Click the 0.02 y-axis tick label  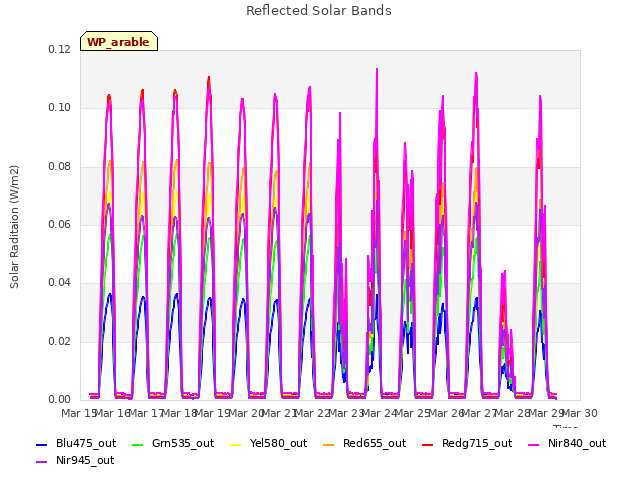[59, 341]
